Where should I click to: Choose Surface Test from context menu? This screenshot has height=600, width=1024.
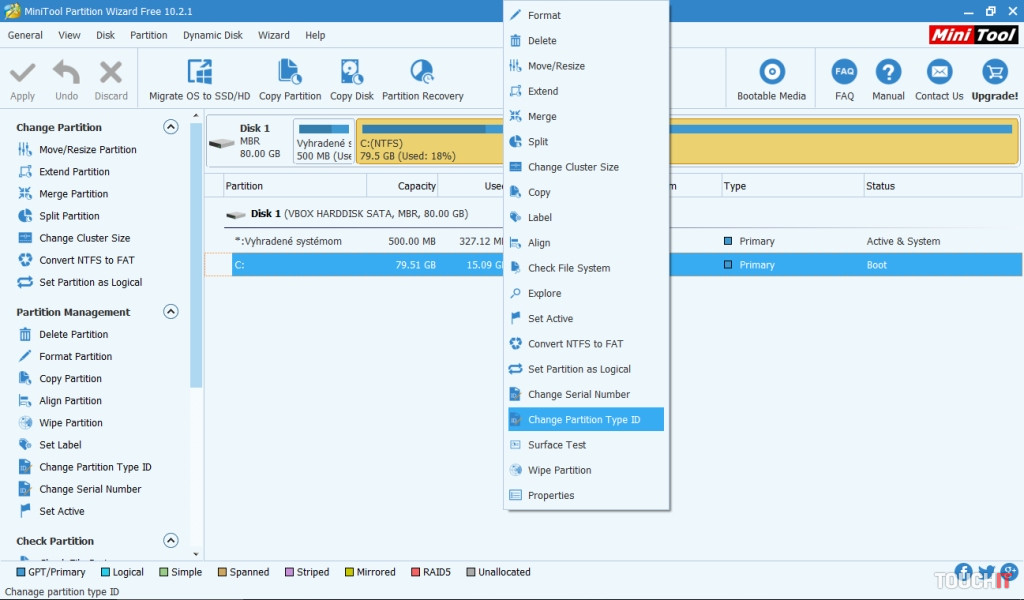pos(557,445)
